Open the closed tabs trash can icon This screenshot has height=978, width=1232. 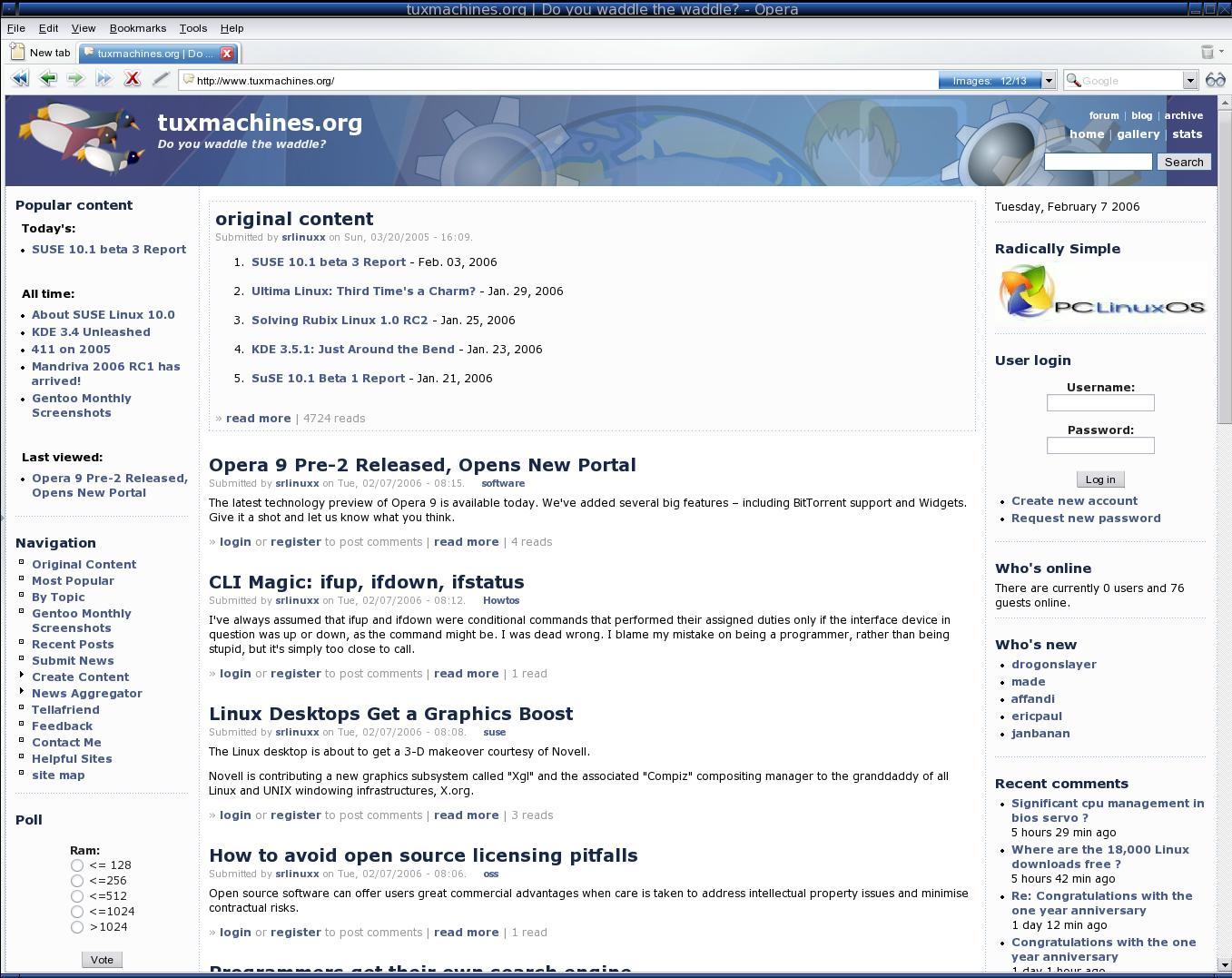1207,53
